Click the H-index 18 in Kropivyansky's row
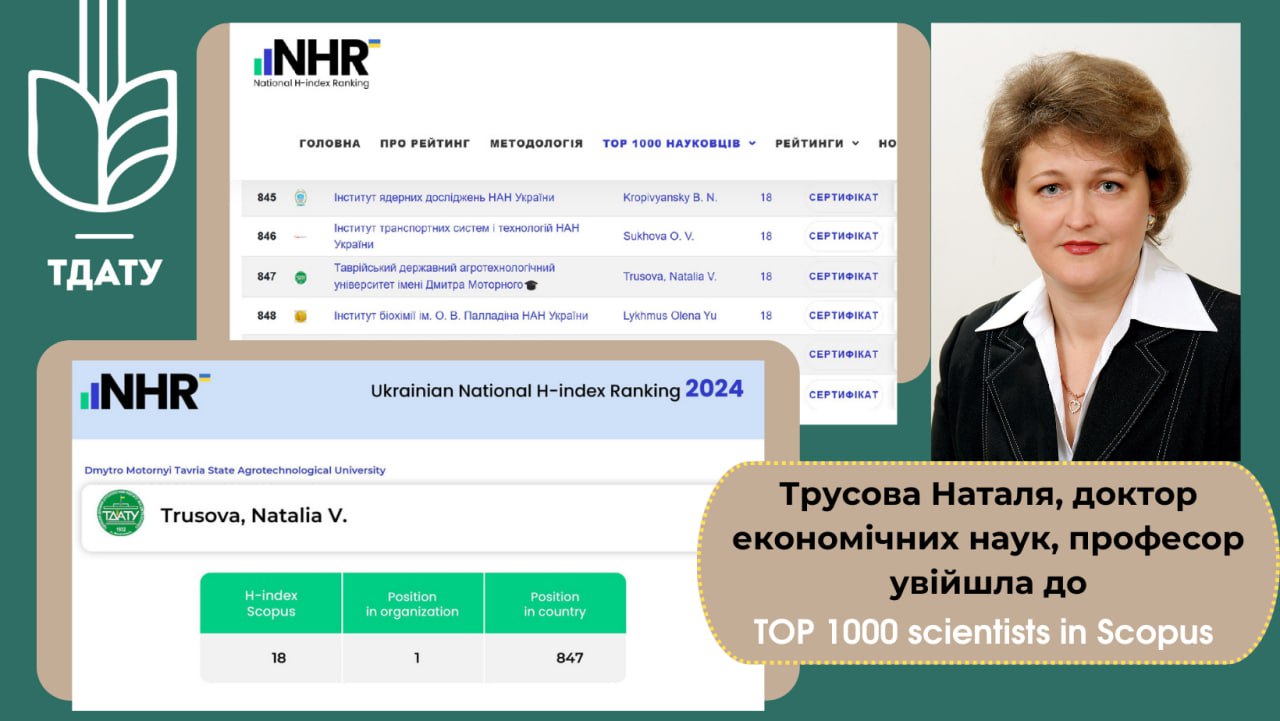 [x=766, y=198]
